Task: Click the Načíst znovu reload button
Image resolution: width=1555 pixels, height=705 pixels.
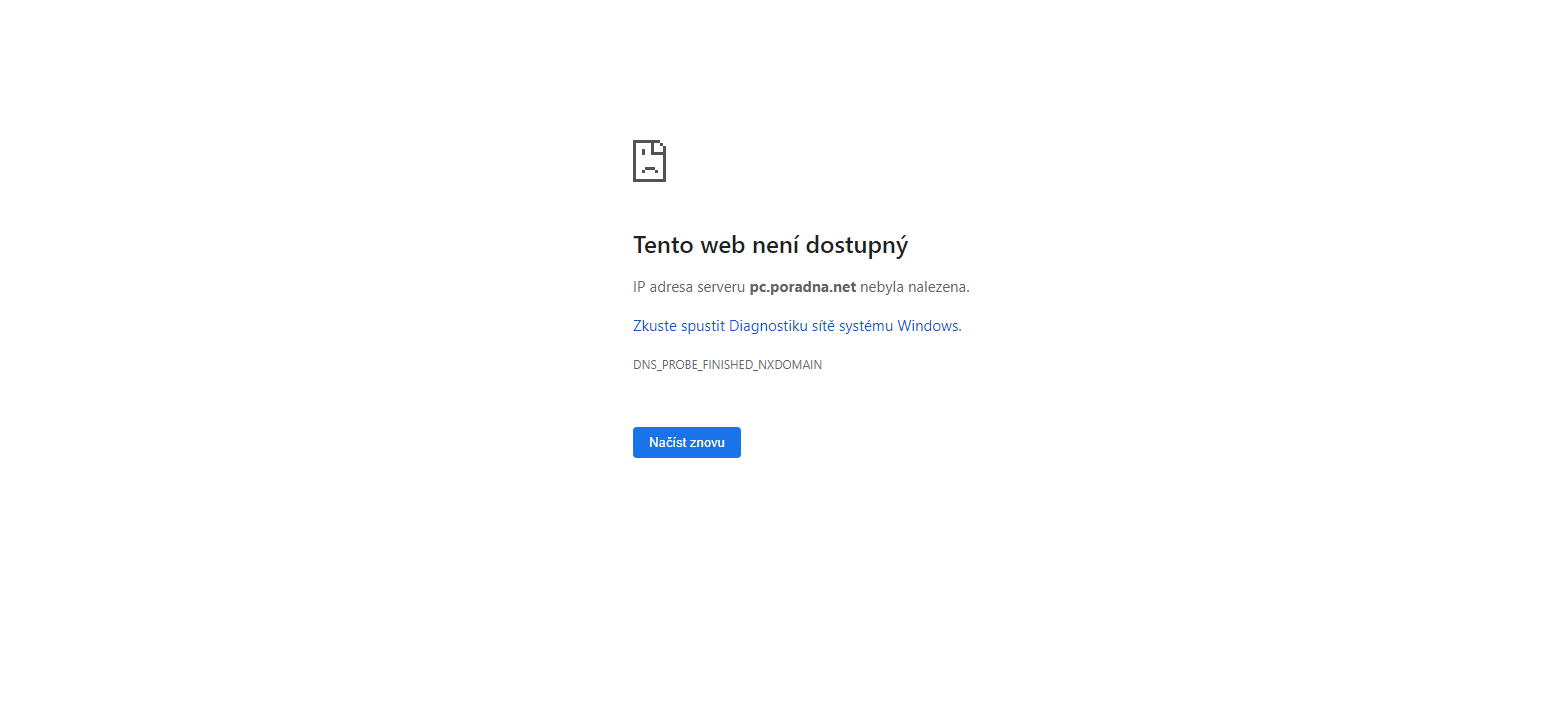Action: 686,442
